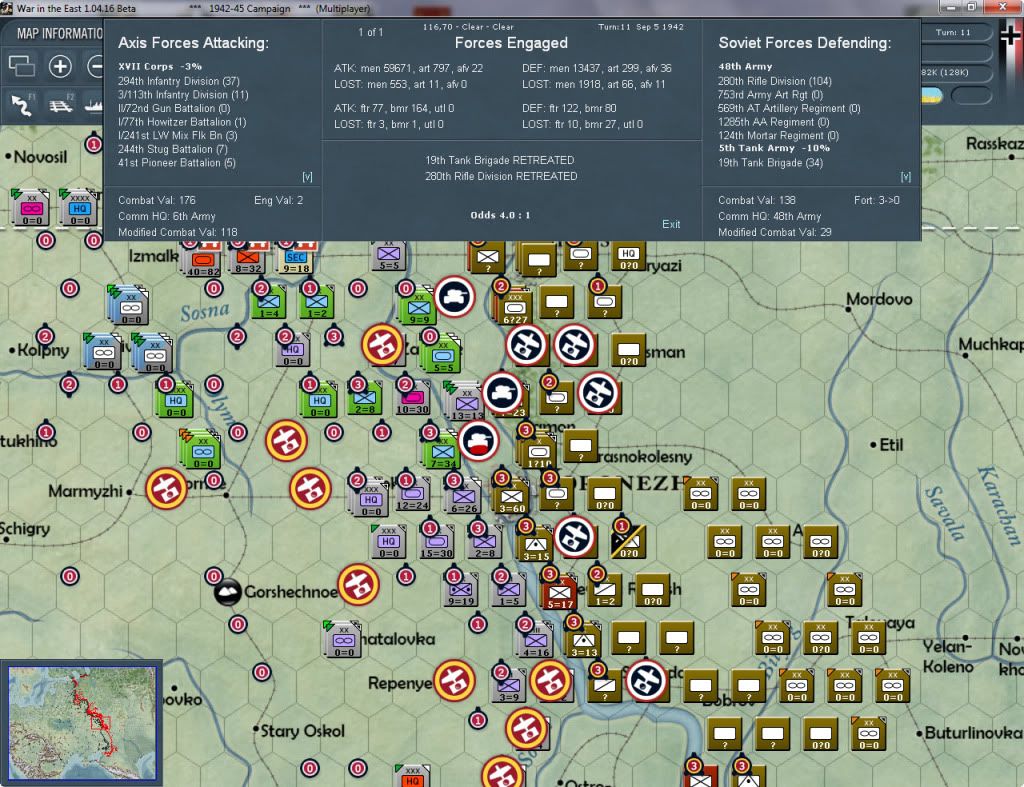Select the Soviet 3=60 unit counter

pyautogui.click(x=512, y=497)
